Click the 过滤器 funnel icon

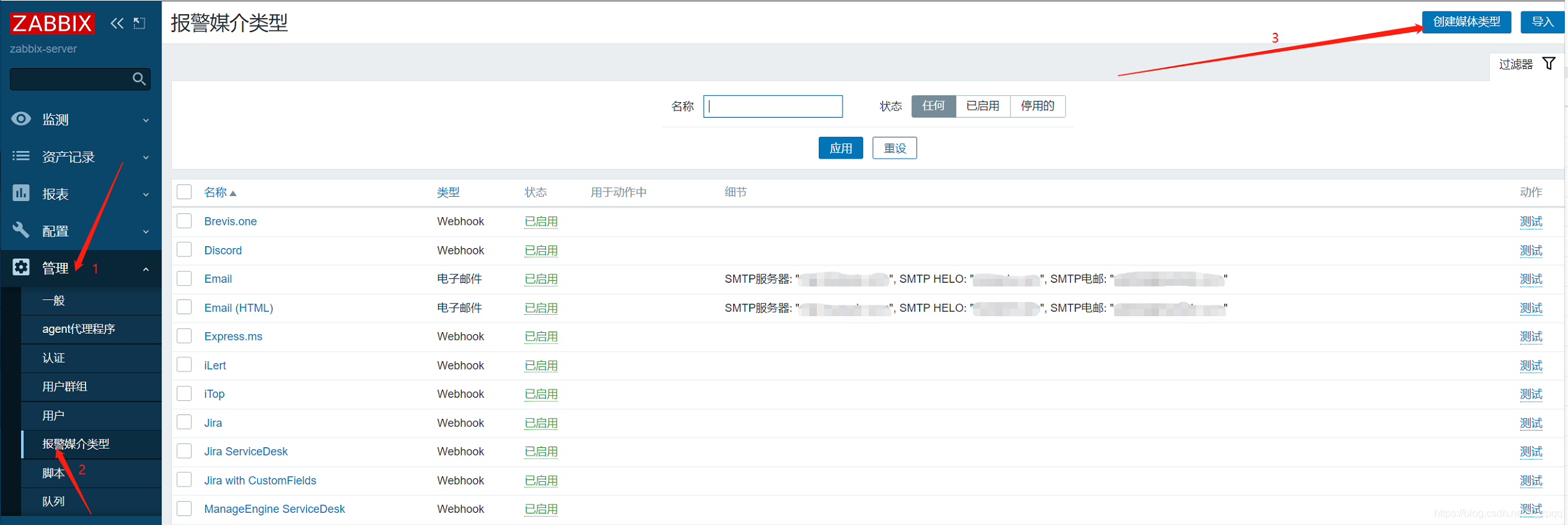(1549, 64)
